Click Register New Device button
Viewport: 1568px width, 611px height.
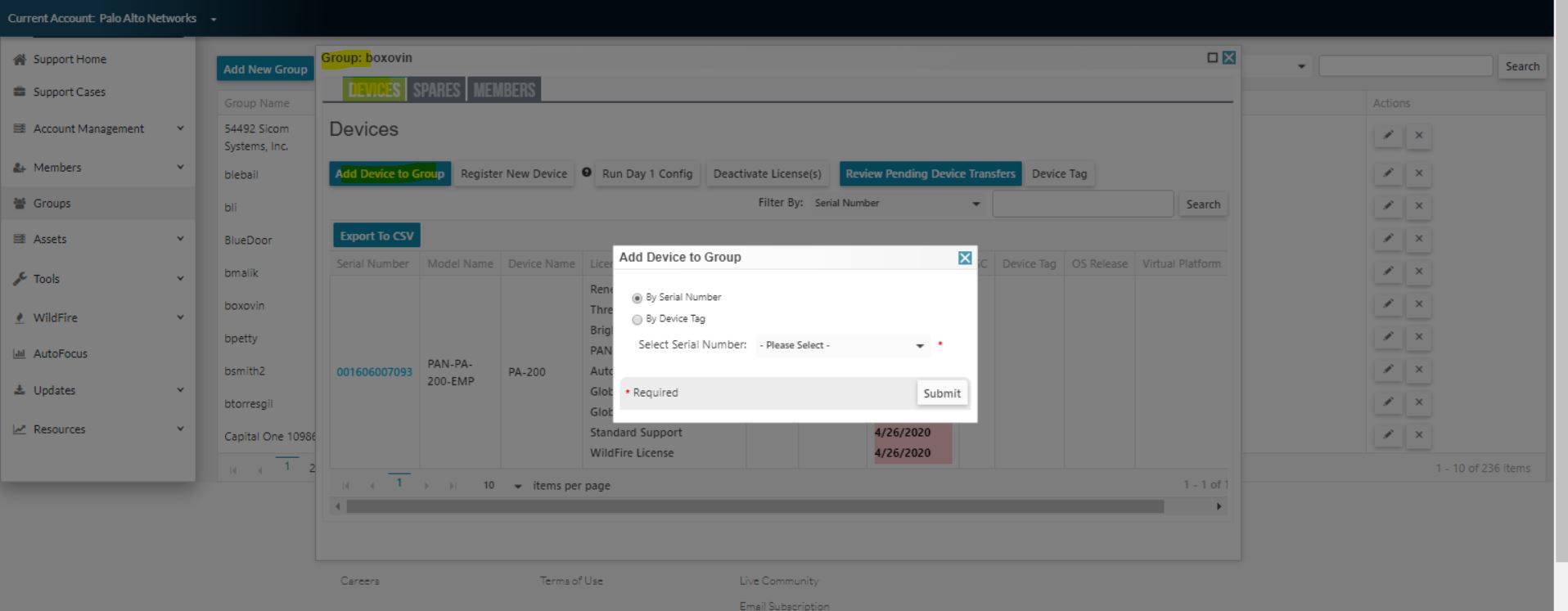514,173
